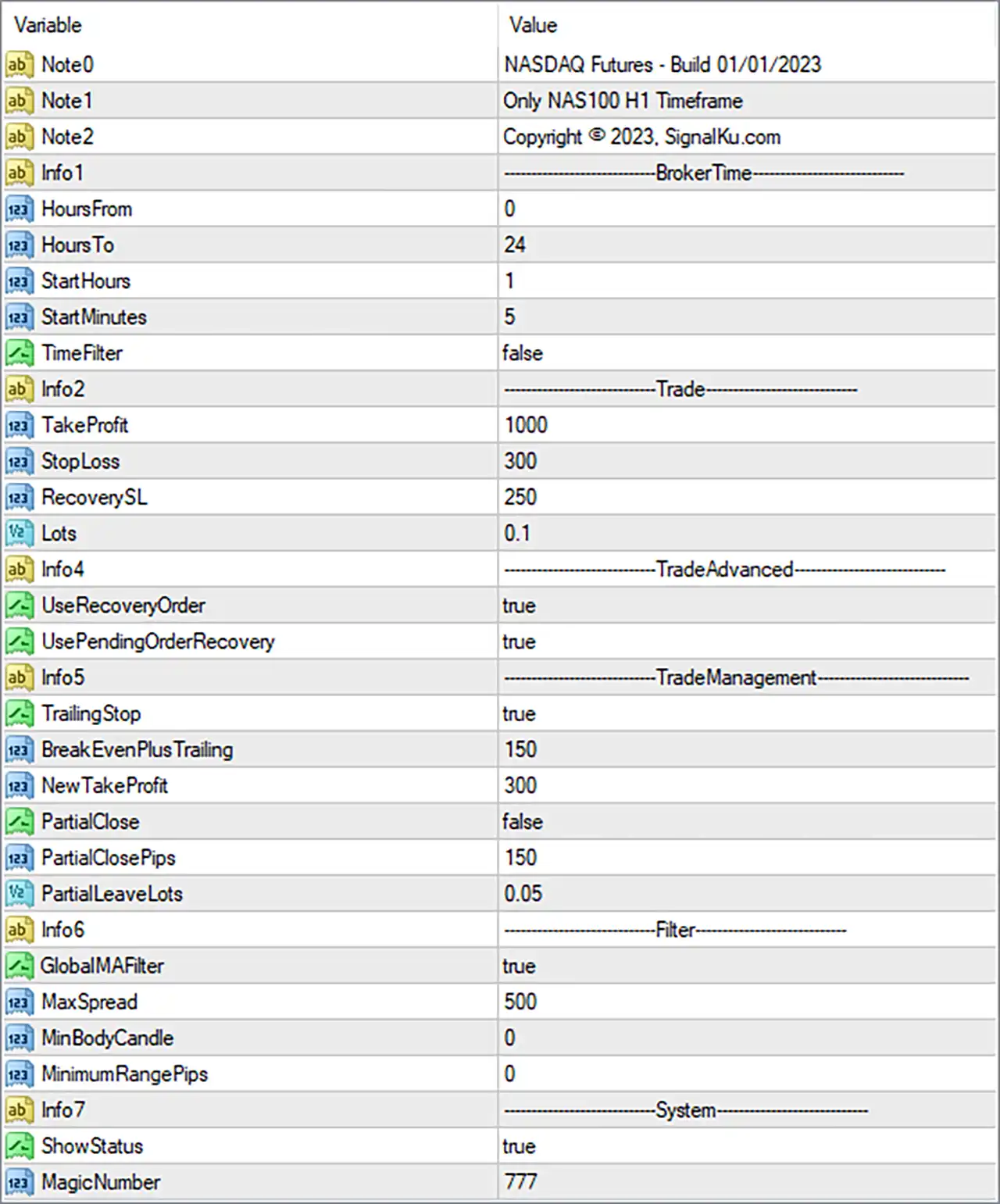Click the string icon beside Note0
The width and height of the screenshot is (1000, 1204).
point(19,65)
